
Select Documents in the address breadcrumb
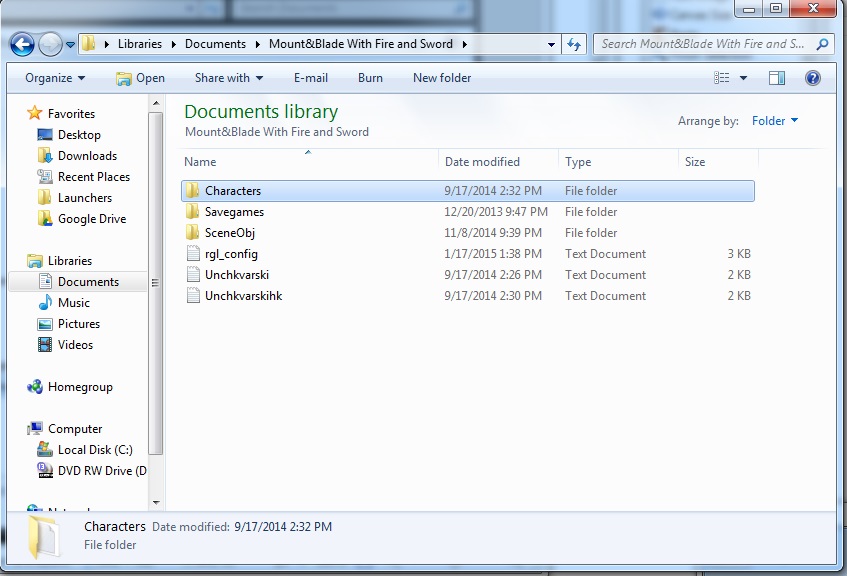coord(215,44)
